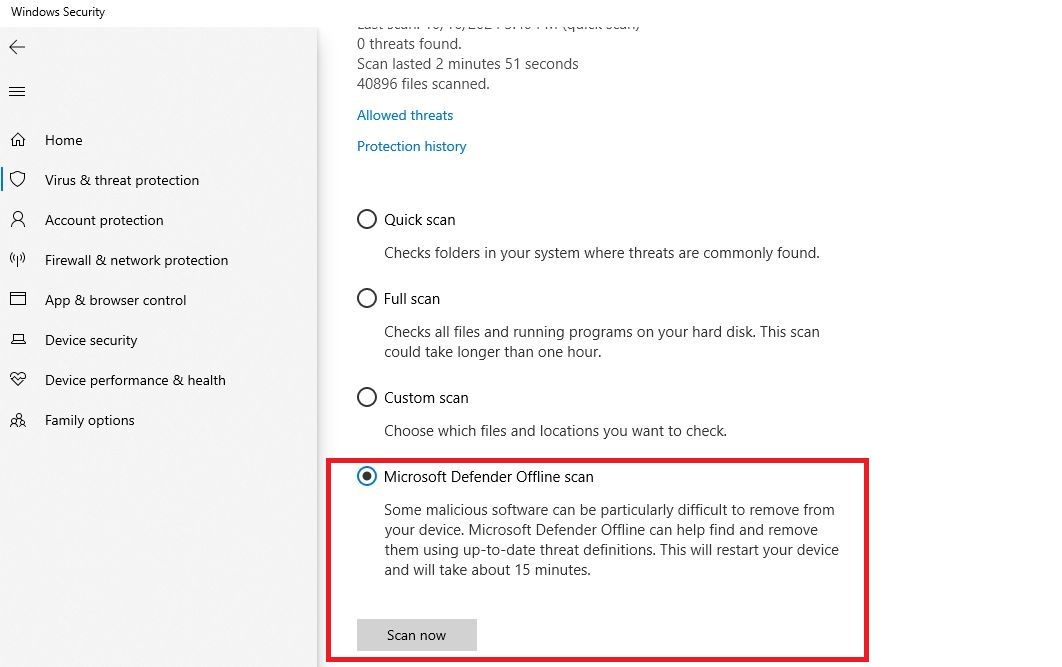
Task: Select the Home house icon
Action: (18, 140)
